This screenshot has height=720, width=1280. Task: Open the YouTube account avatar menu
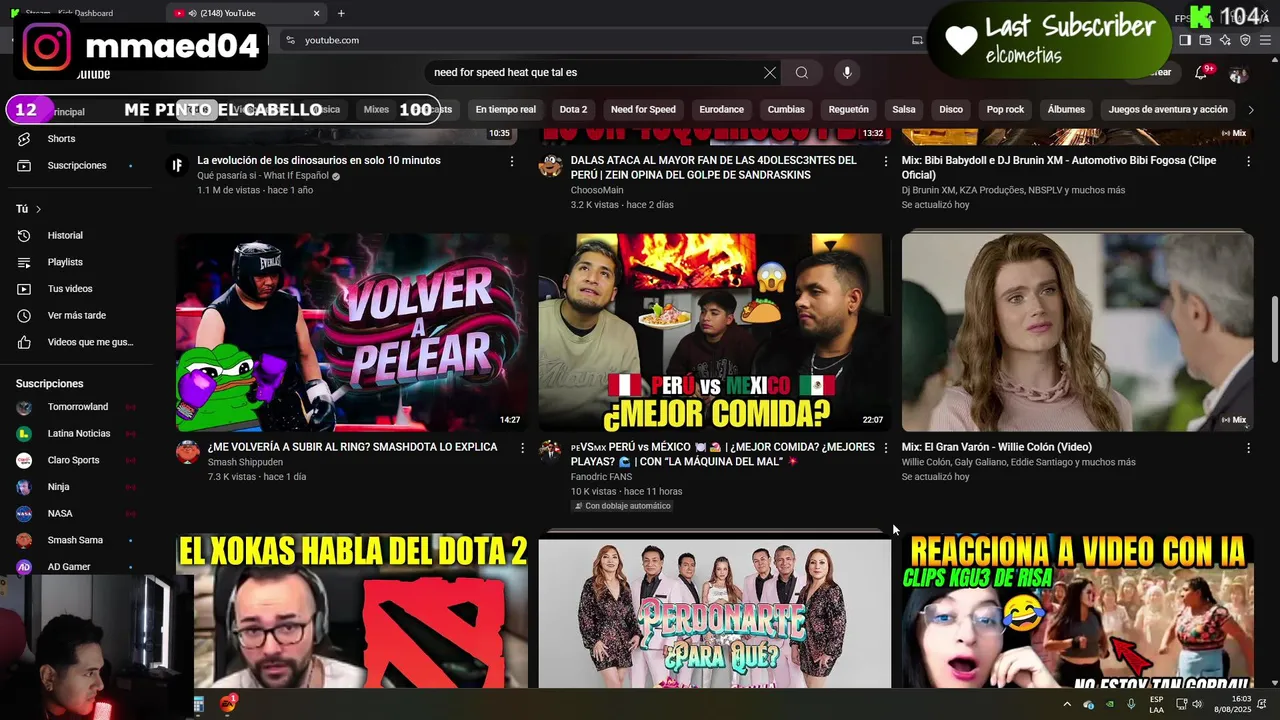click(1238, 74)
